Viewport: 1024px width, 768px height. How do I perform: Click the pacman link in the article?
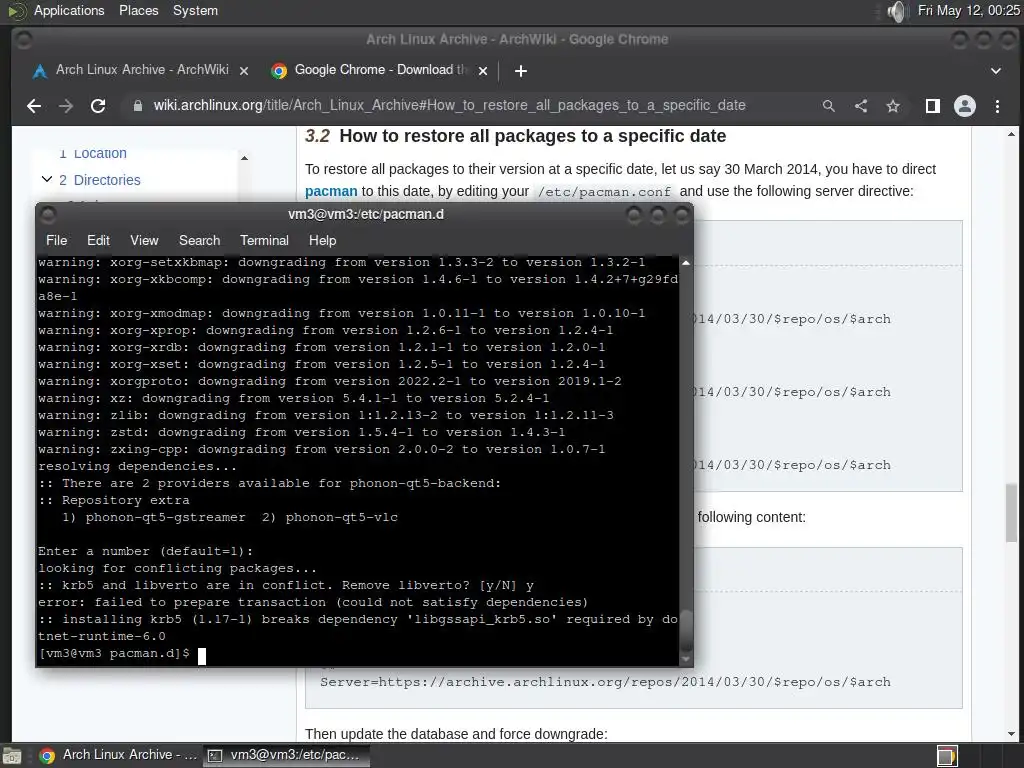tap(331, 191)
